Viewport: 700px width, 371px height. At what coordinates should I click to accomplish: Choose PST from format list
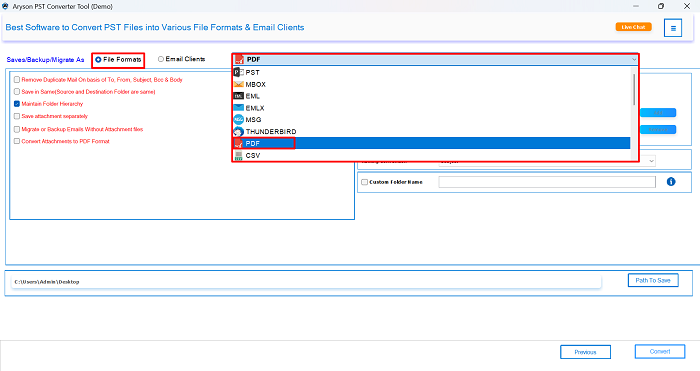431,72
